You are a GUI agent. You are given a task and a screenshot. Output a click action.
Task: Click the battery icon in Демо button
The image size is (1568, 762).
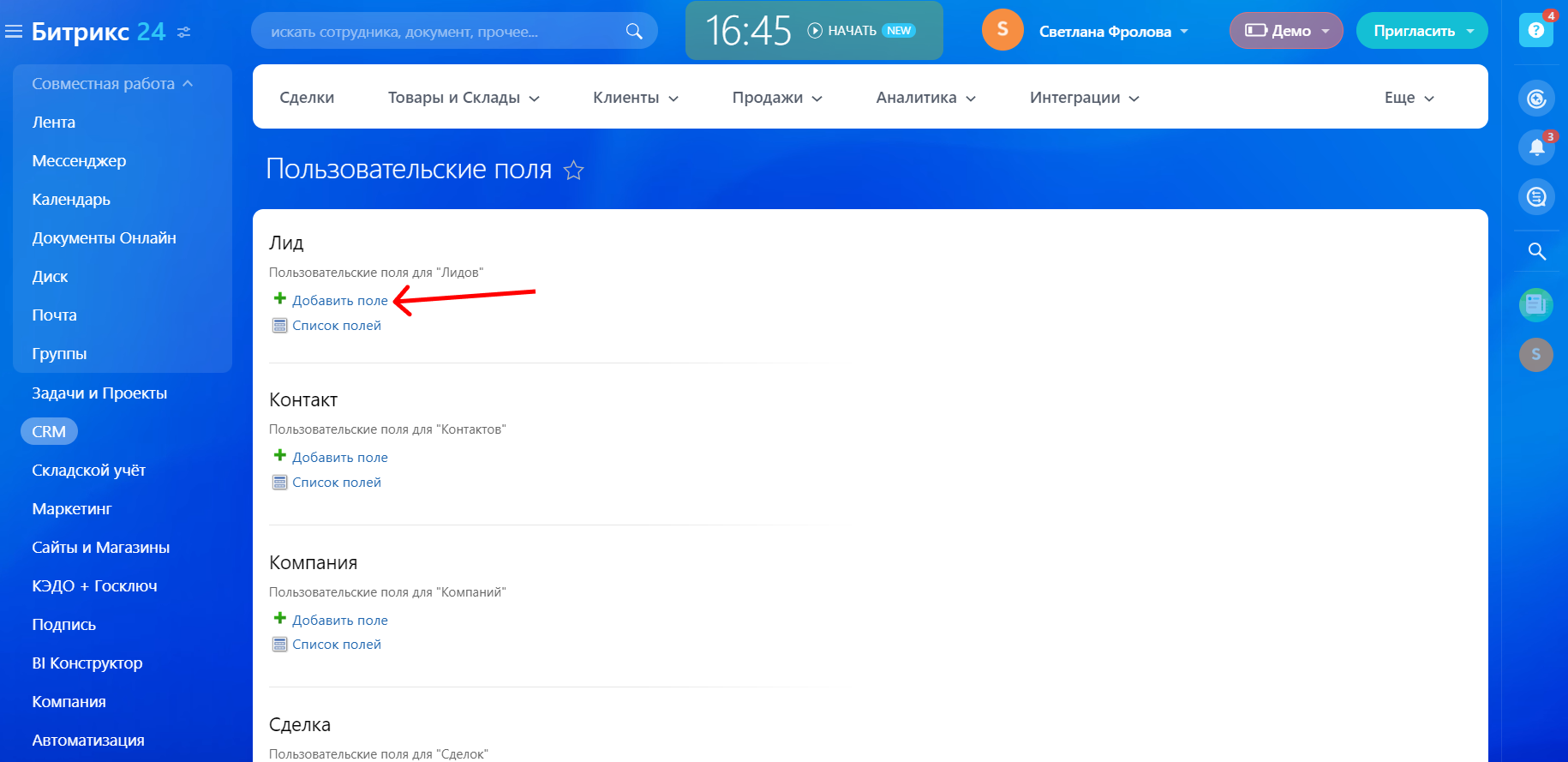(x=1256, y=30)
